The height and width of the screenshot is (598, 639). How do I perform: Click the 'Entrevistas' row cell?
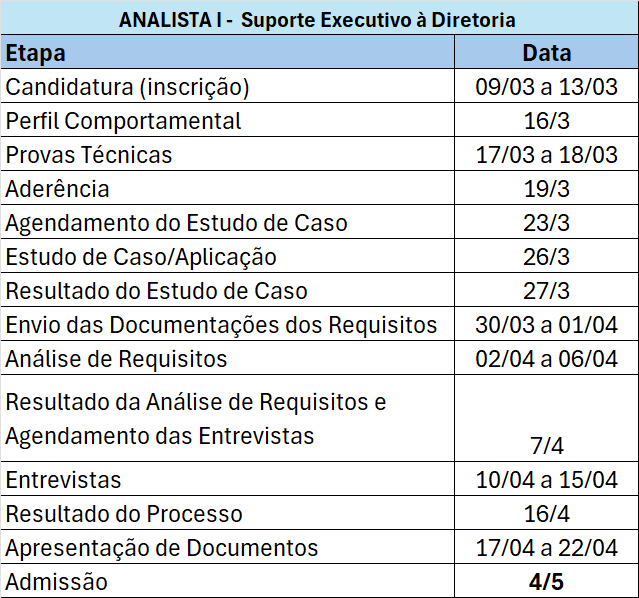click(x=64, y=480)
